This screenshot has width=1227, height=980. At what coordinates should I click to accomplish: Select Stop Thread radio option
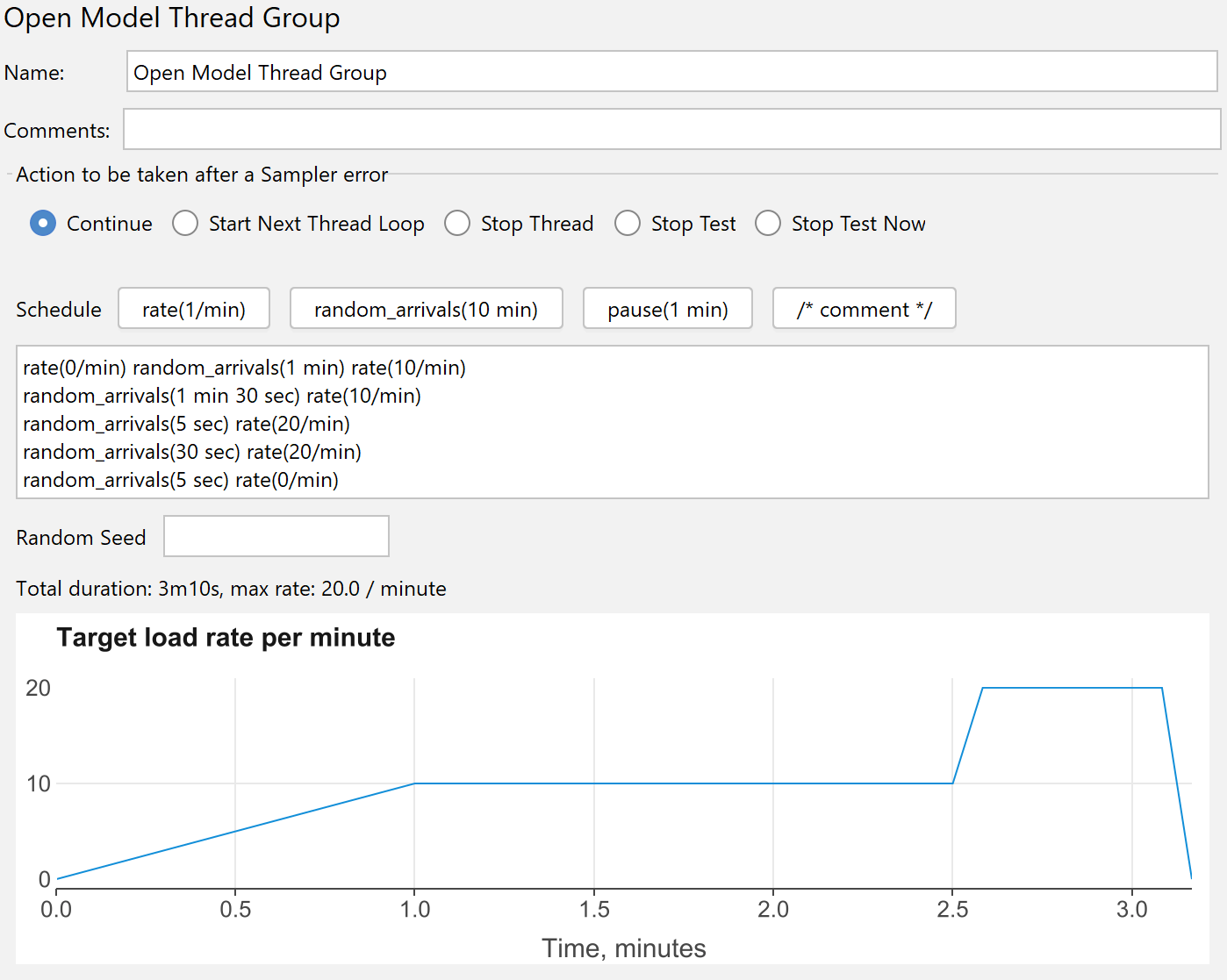click(x=457, y=224)
